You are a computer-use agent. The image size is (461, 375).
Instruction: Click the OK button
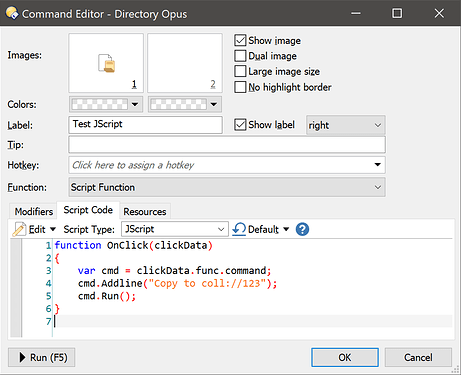(345, 357)
